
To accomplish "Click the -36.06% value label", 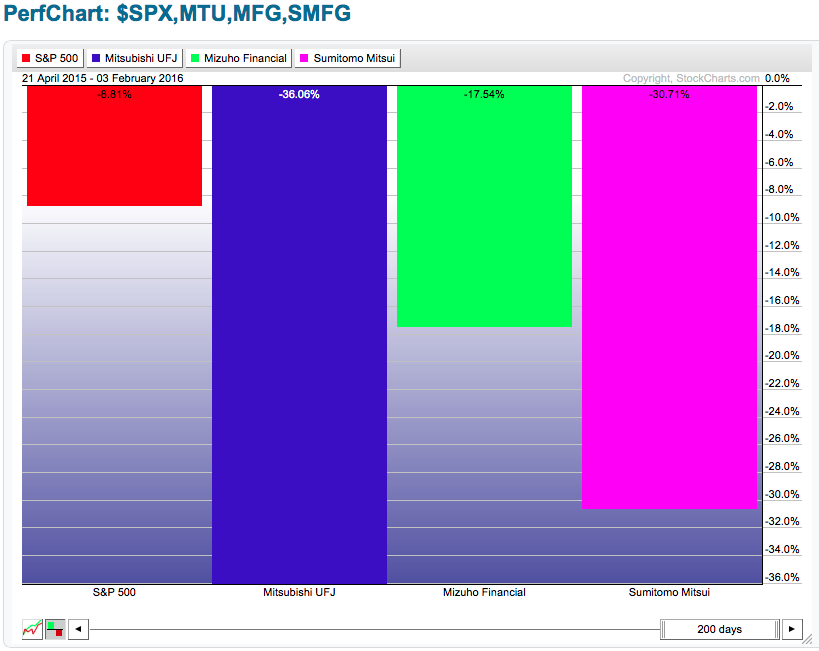I will click(x=299, y=95).
